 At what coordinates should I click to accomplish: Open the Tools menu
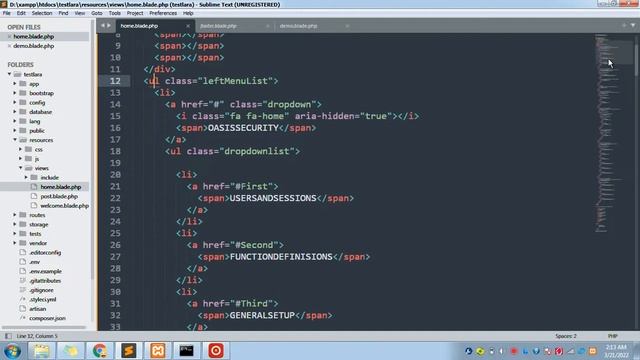tap(115, 13)
